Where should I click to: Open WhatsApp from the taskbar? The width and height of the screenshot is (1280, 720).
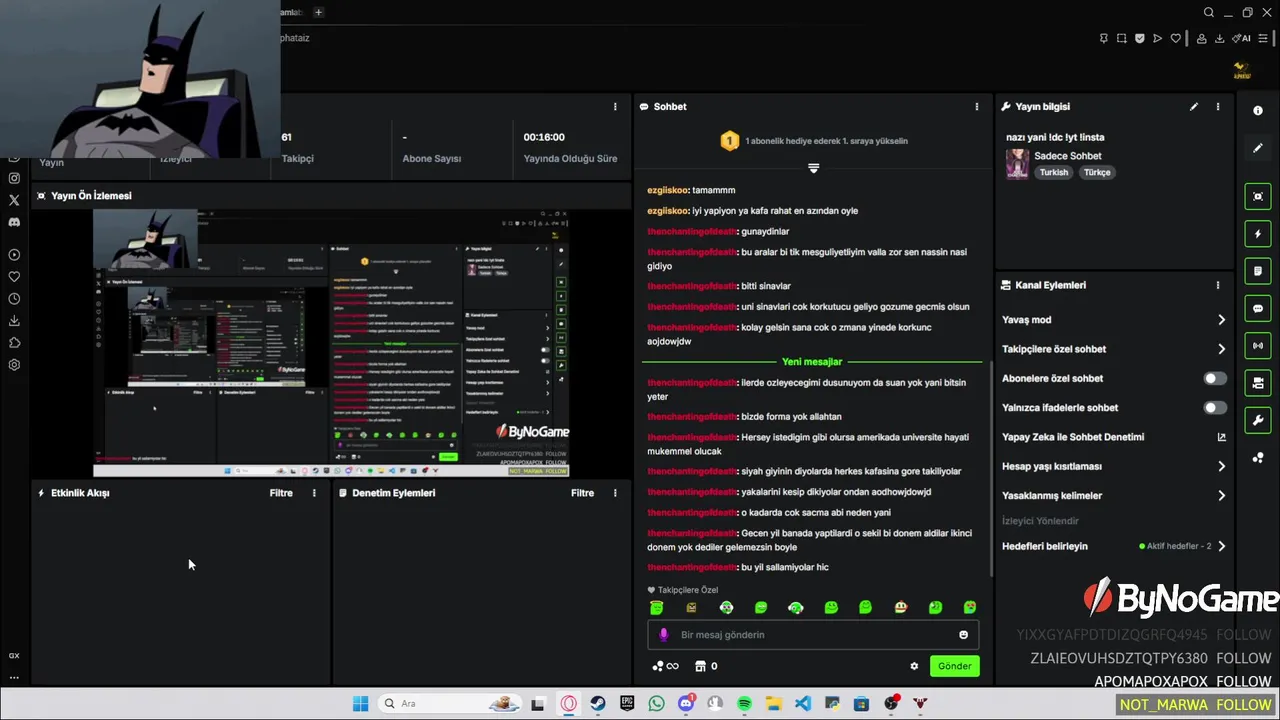click(656, 704)
